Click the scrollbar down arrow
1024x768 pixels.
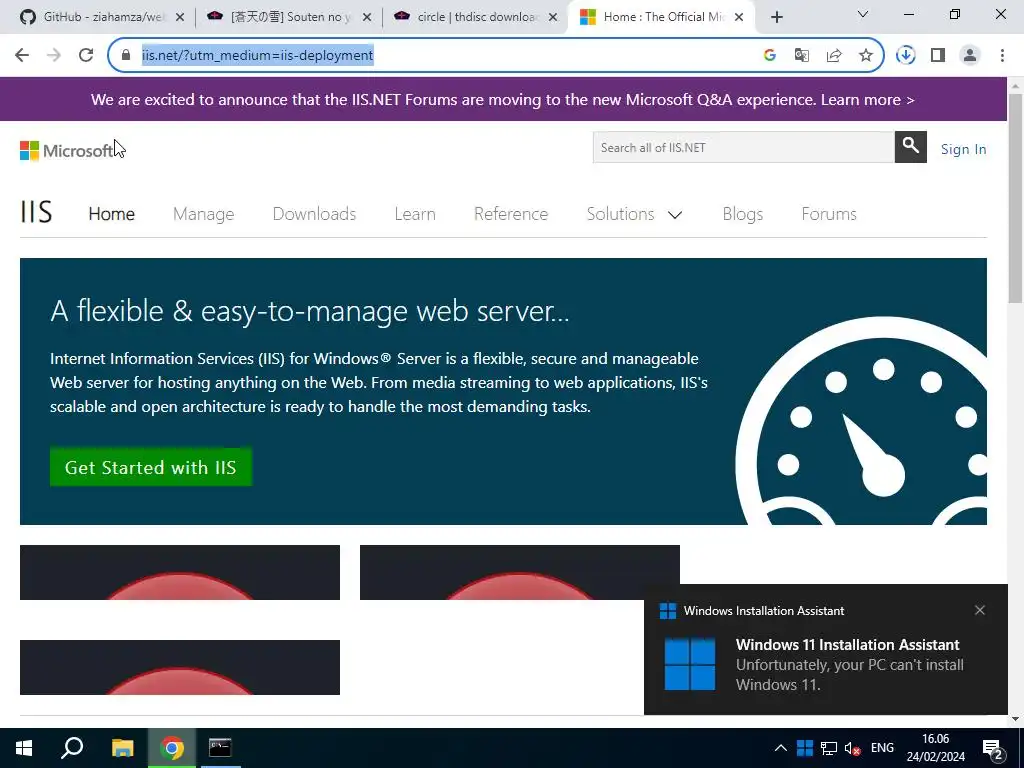(x=1015, y=719)
